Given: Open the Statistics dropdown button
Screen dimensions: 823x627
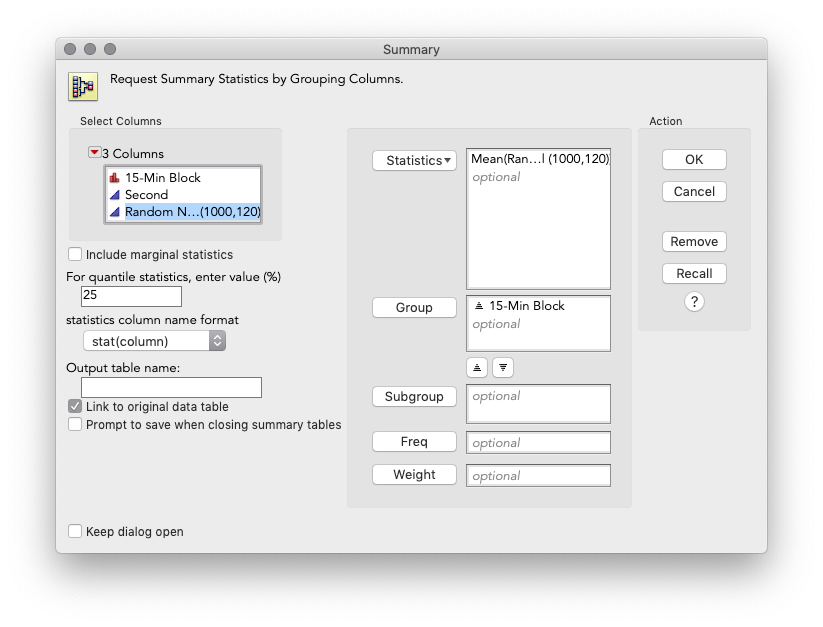Looking at the screenshot, I should click(x=414, y=161).
